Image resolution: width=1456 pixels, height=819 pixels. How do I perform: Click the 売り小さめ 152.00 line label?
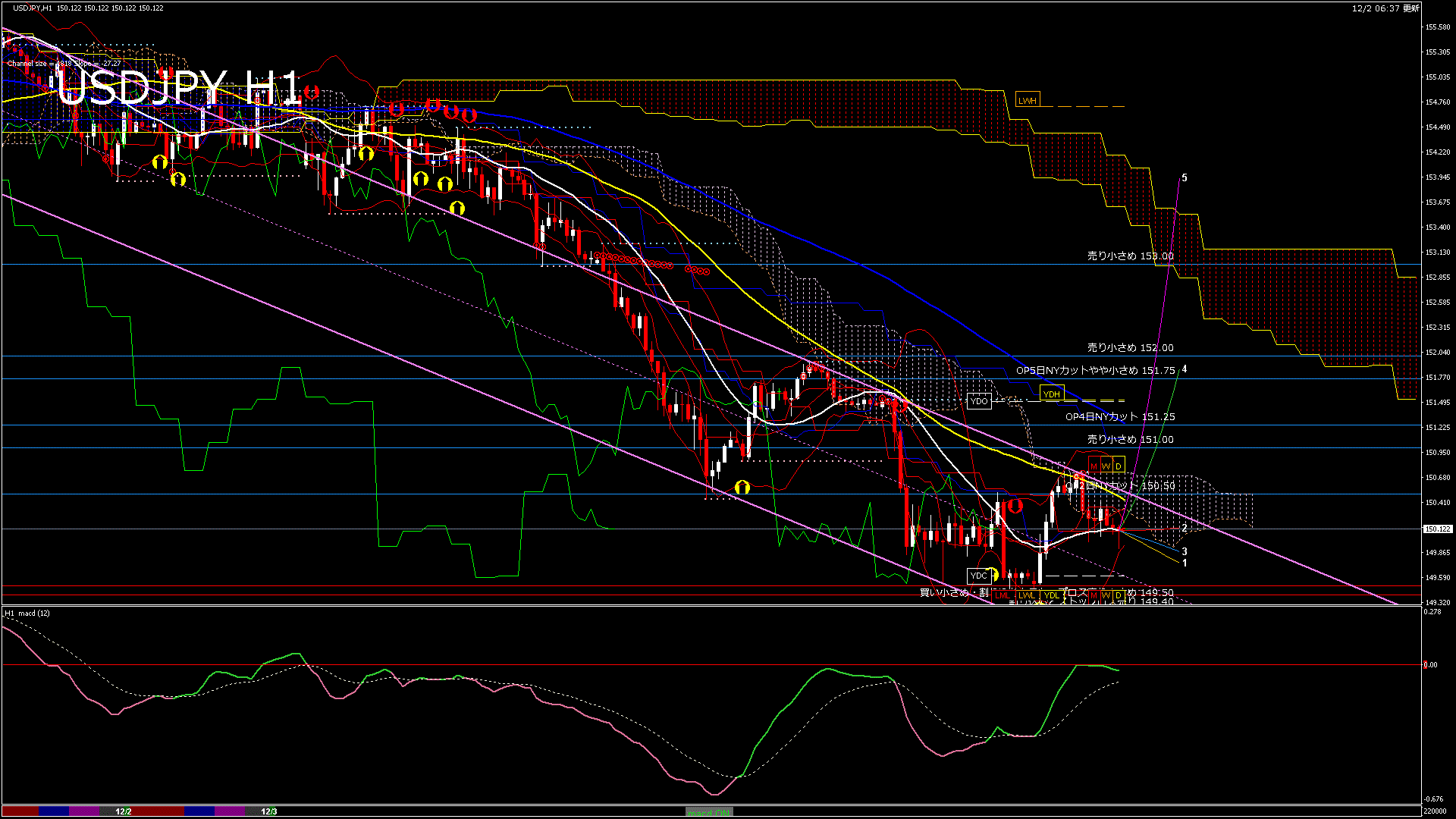1130,348
